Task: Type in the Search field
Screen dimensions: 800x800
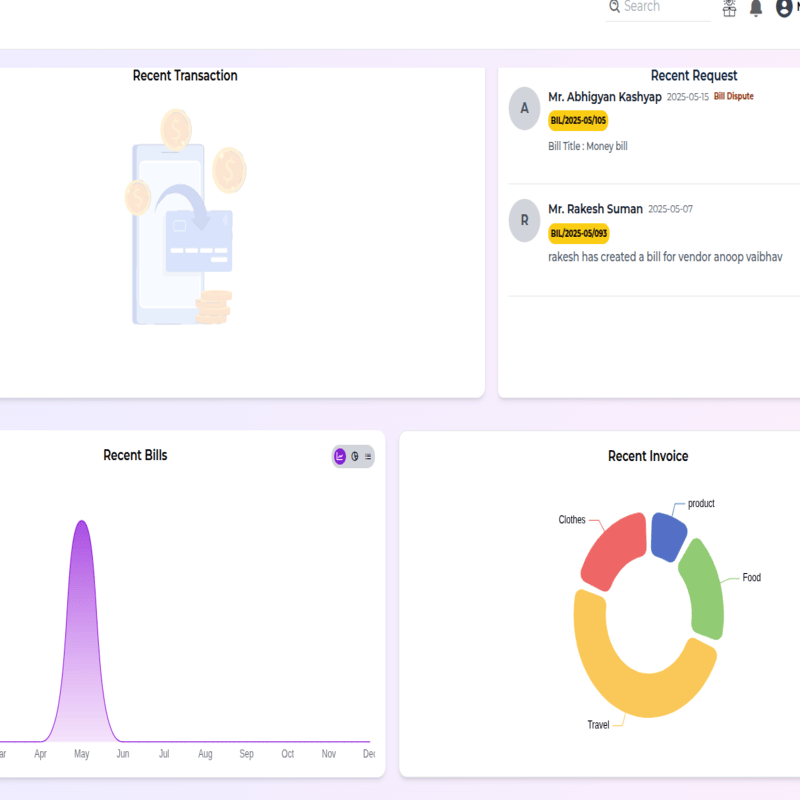Action: pyautogui.click(x=665, y=7)
